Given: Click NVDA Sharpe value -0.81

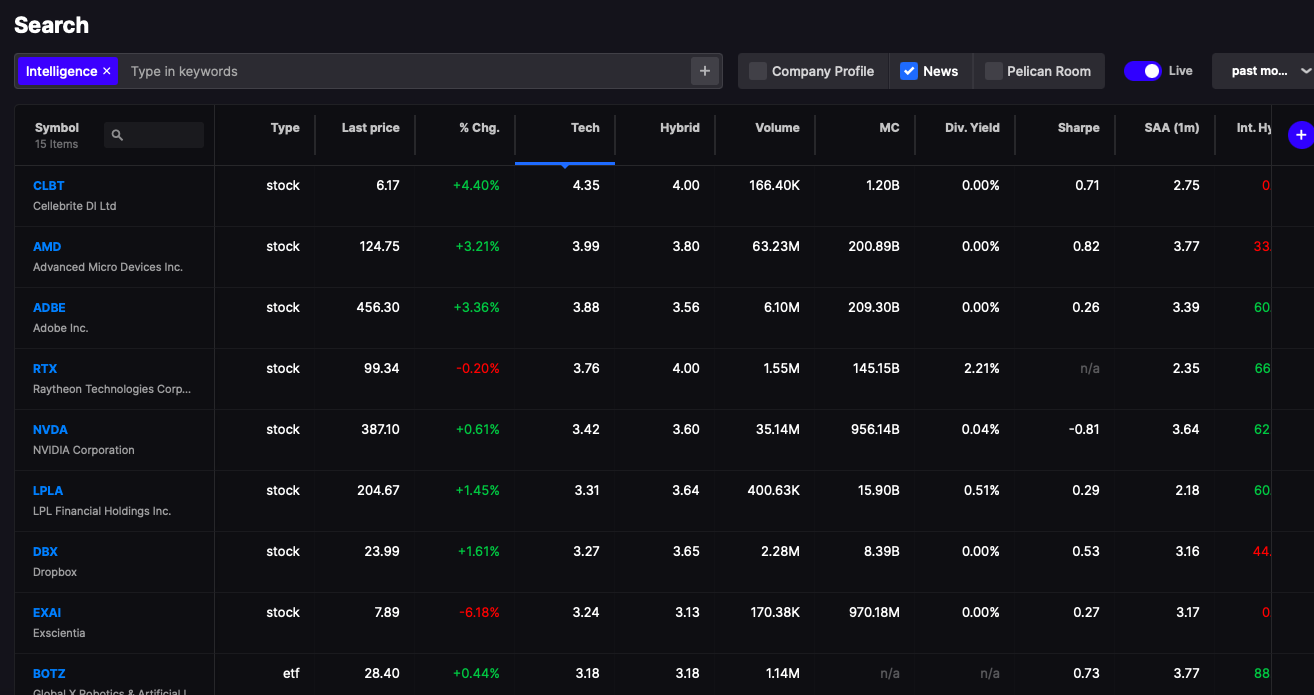Looking at the screenshot, I should coord(1084,430).
